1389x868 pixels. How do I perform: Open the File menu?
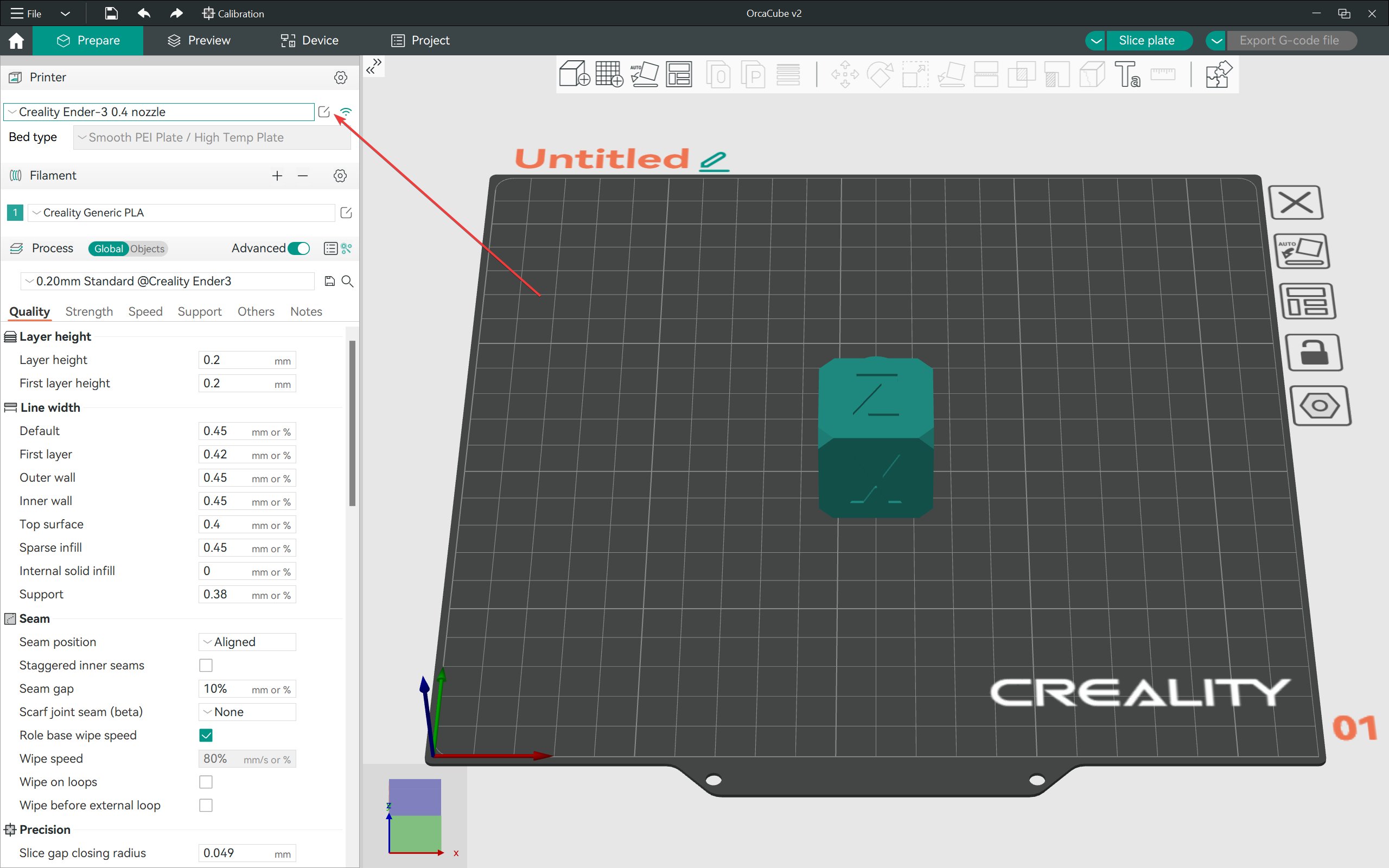27,13
